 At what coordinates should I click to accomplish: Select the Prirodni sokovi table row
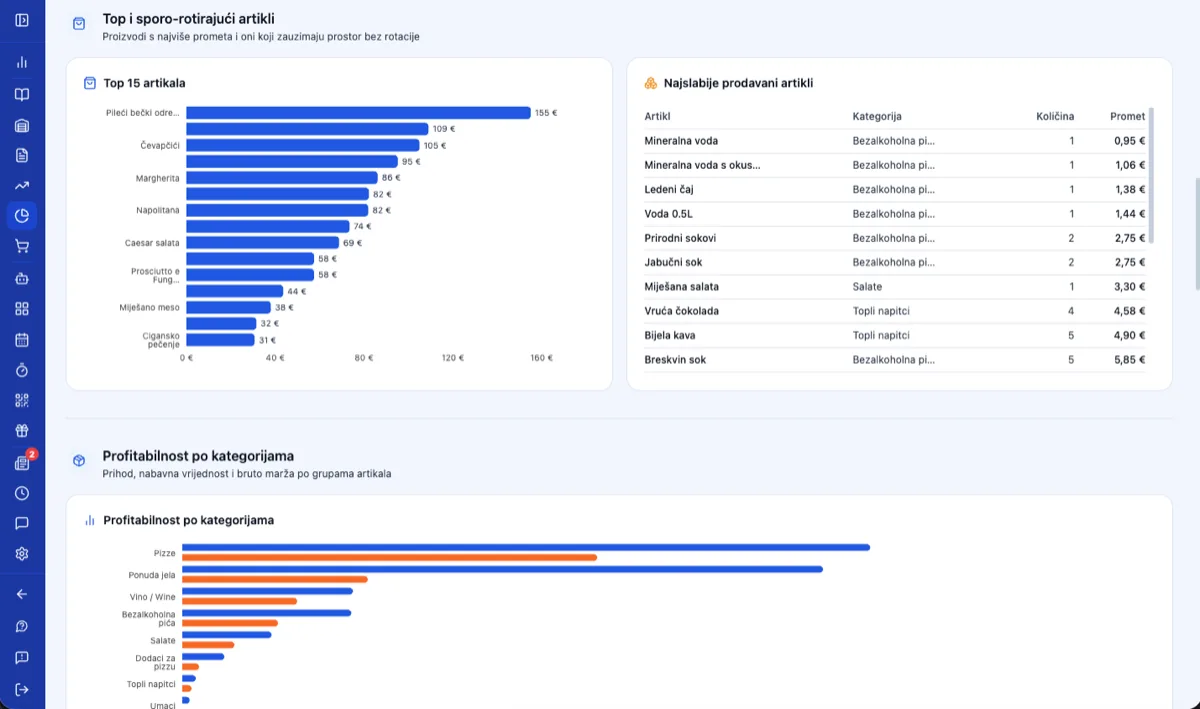click(x=895, y=238)
